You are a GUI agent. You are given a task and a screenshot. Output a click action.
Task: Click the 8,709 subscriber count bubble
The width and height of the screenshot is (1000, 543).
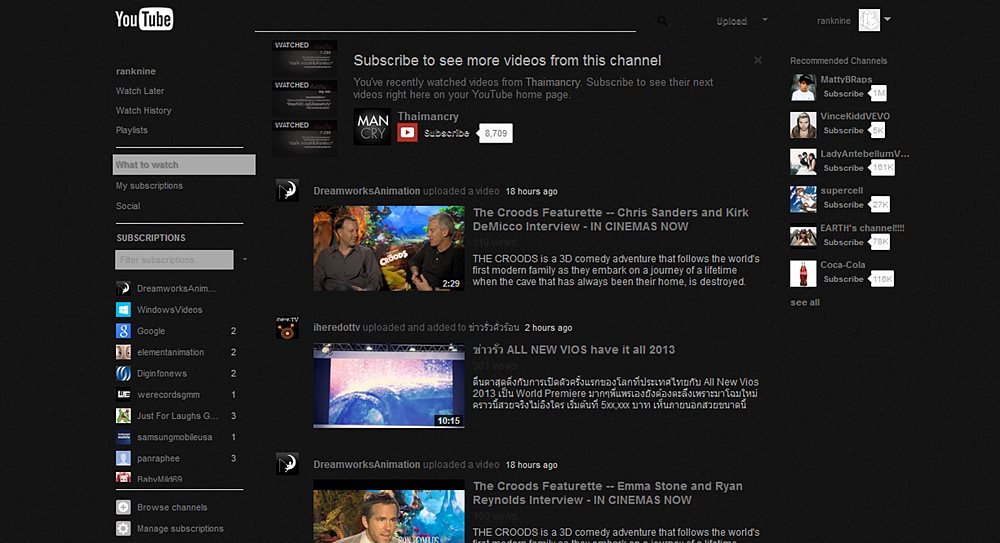[x=496, y=133]
